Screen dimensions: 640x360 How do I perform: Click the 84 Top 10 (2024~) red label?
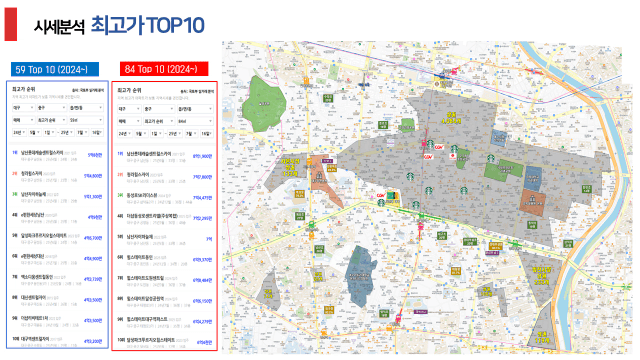tap(164, 69)
